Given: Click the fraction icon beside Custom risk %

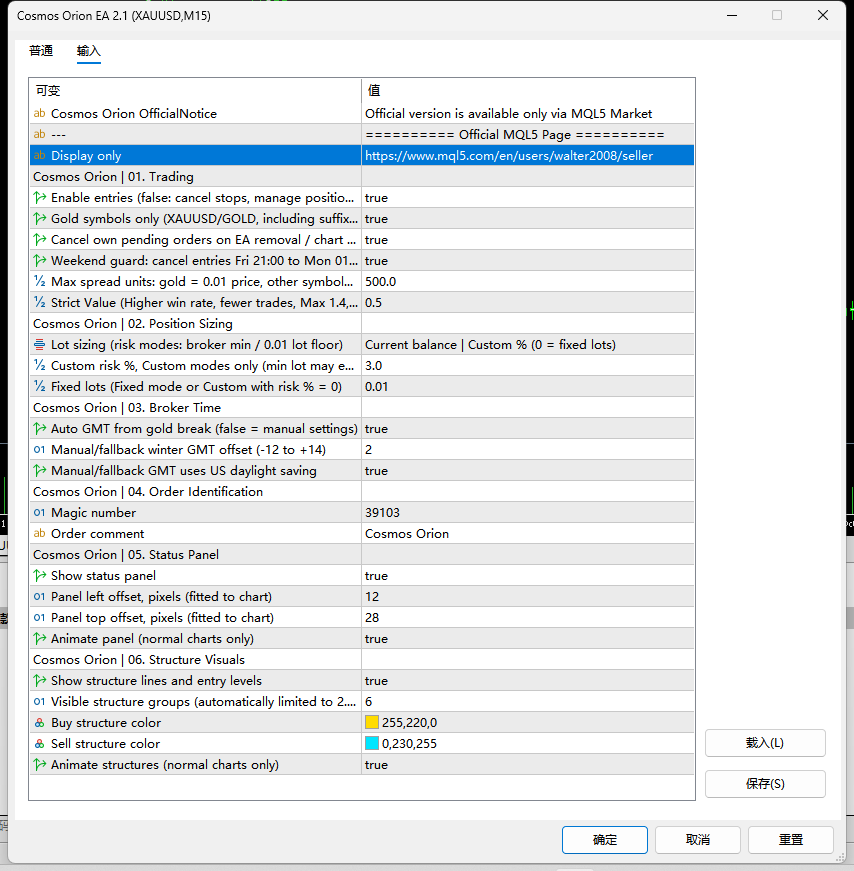Looking at the screenshot, I should (39, 366).
